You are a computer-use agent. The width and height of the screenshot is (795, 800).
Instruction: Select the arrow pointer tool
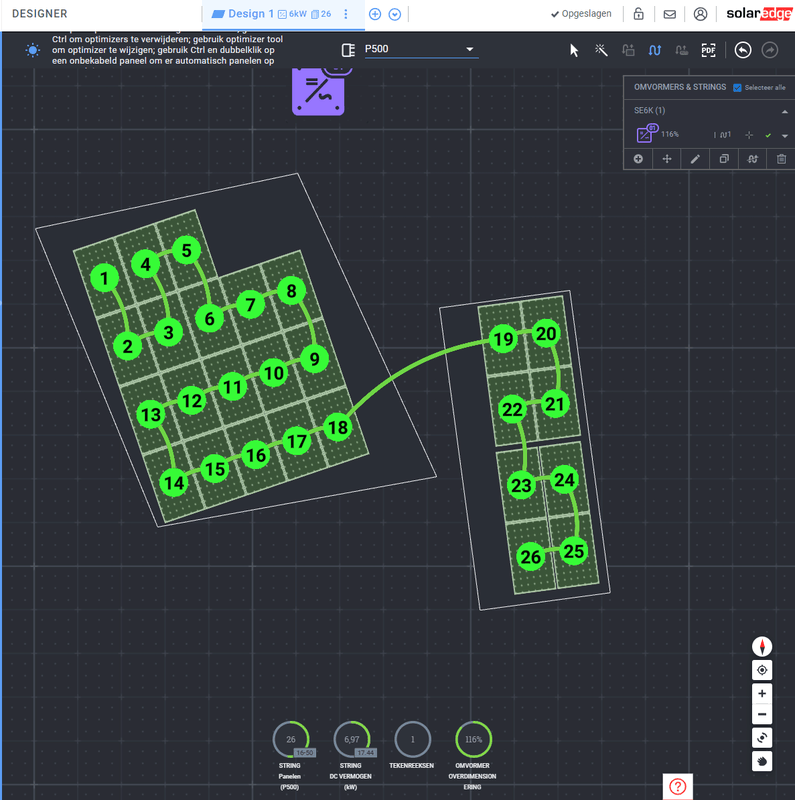574,50
